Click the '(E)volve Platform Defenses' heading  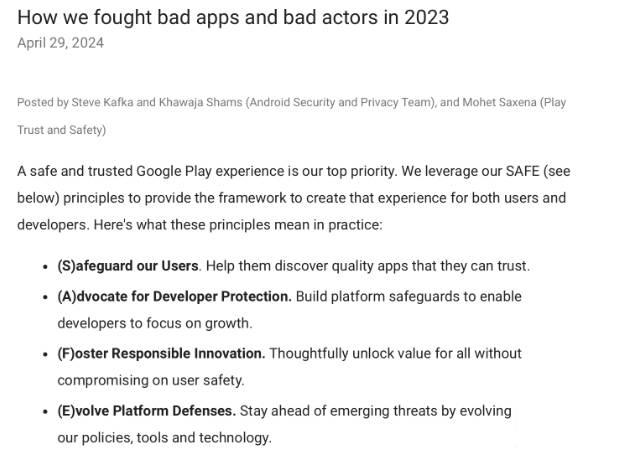146,411
